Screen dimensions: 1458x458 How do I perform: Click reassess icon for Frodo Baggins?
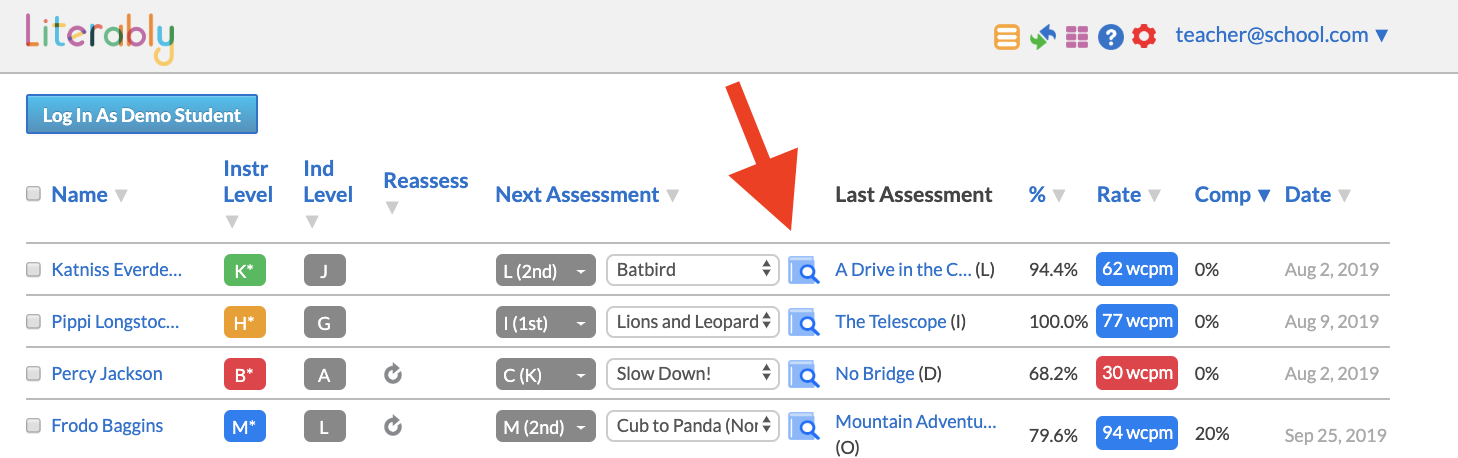393,426
